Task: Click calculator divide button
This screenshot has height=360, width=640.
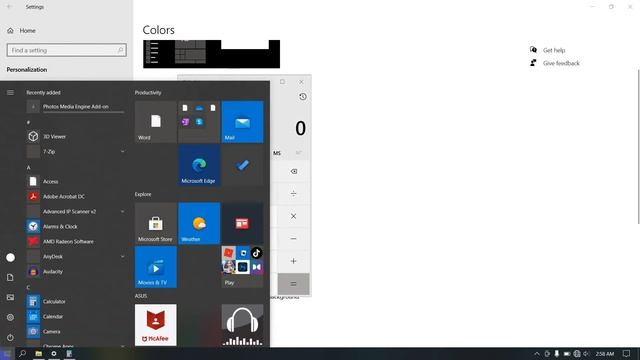Action: click(293, 193)
